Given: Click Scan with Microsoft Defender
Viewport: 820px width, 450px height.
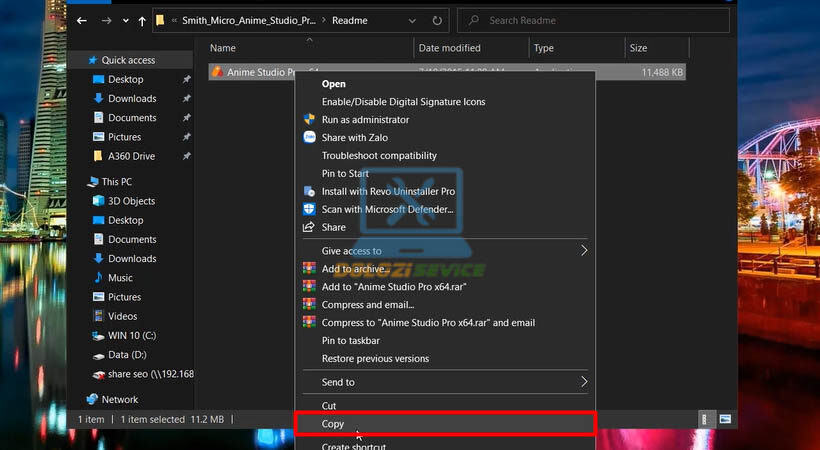Looking at the screenshot, I should (x=387, y=210).
